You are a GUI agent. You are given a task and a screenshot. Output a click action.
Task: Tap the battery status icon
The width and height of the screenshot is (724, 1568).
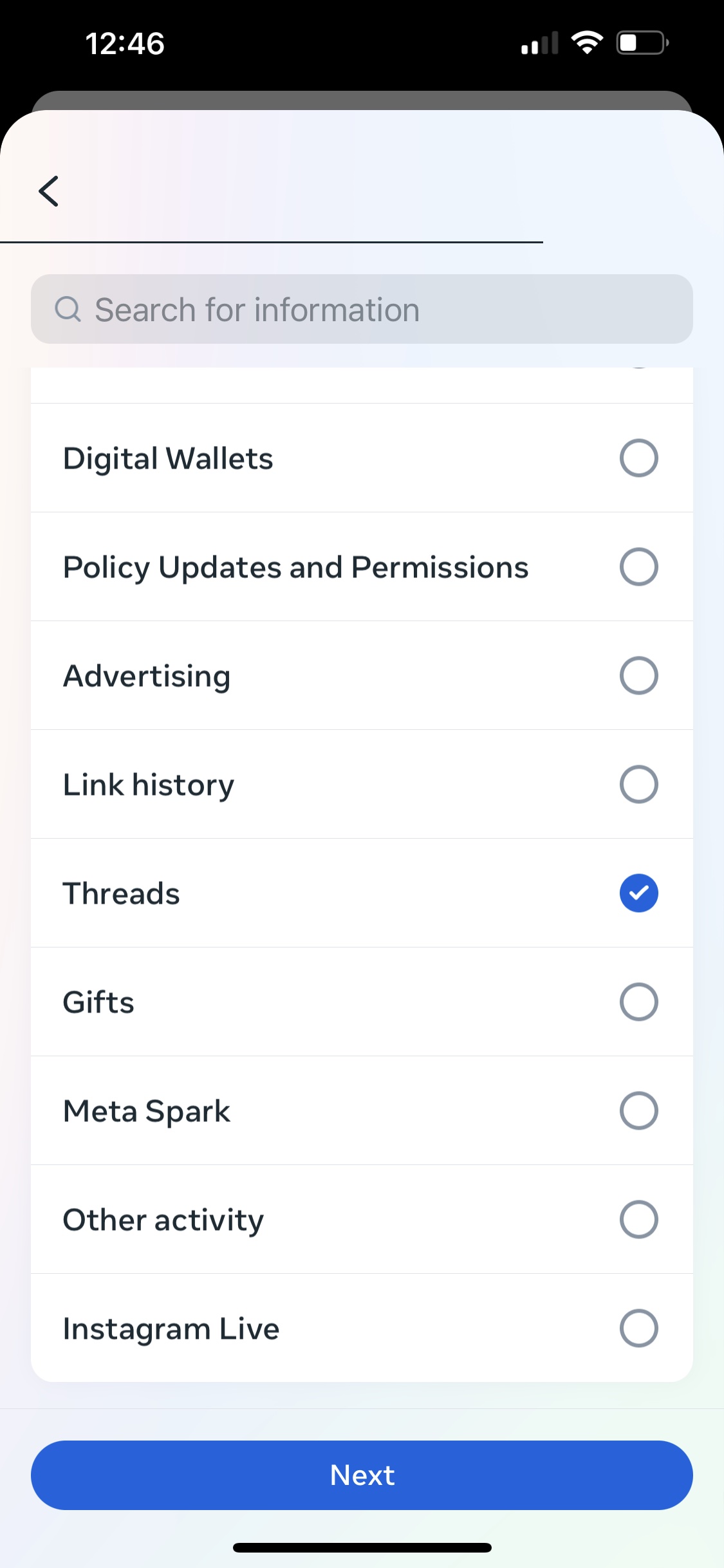642,43
